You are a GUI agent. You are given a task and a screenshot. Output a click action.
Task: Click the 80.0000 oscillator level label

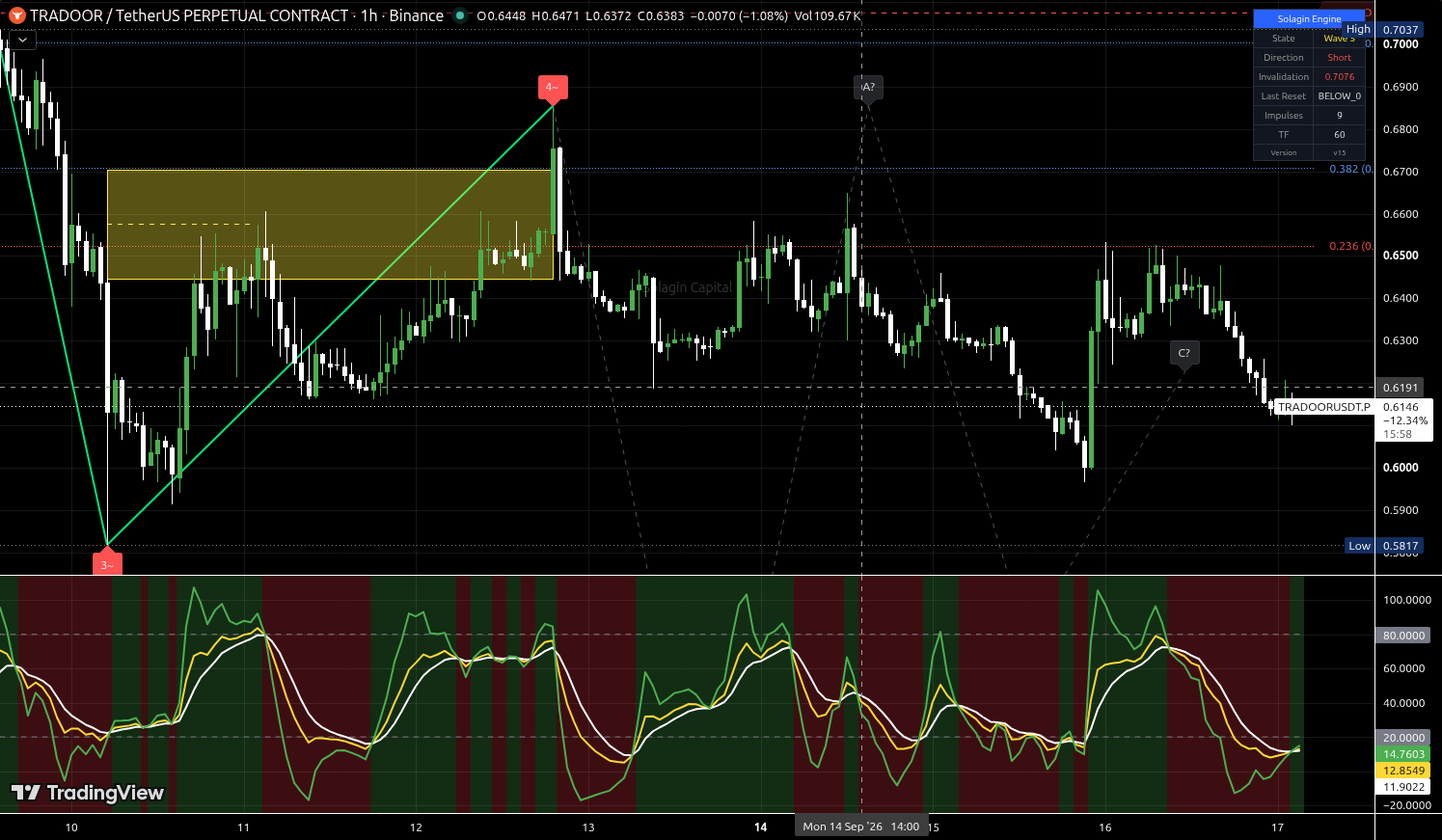[1403, 636]
